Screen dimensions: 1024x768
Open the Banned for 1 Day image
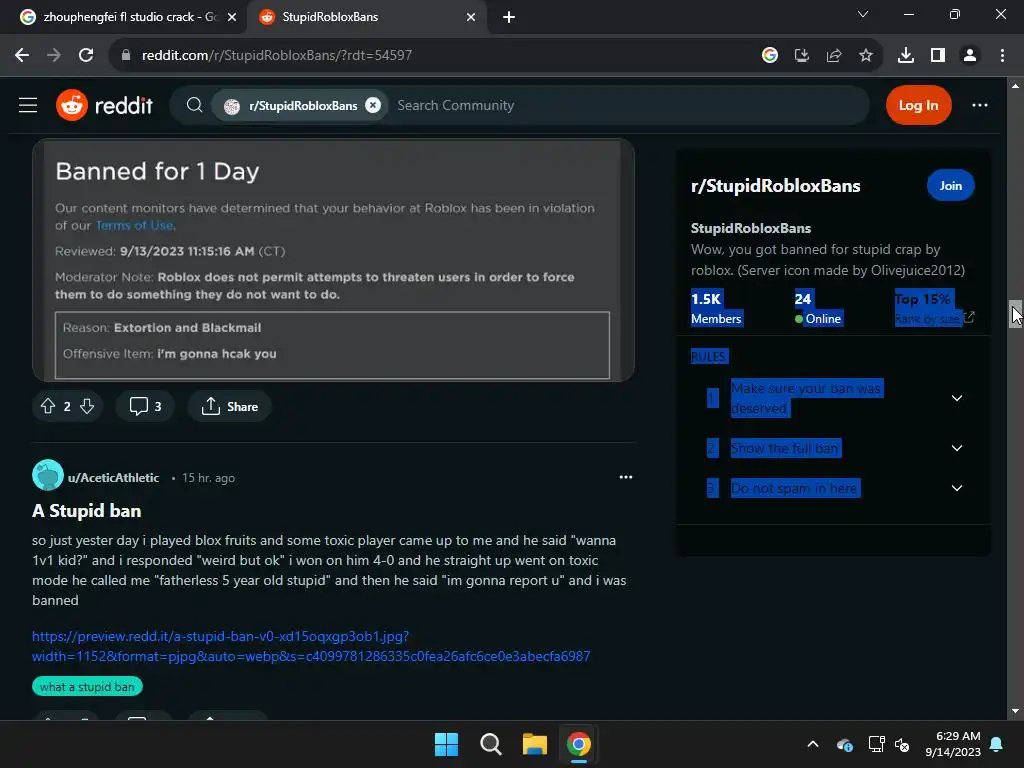(333, 260)
